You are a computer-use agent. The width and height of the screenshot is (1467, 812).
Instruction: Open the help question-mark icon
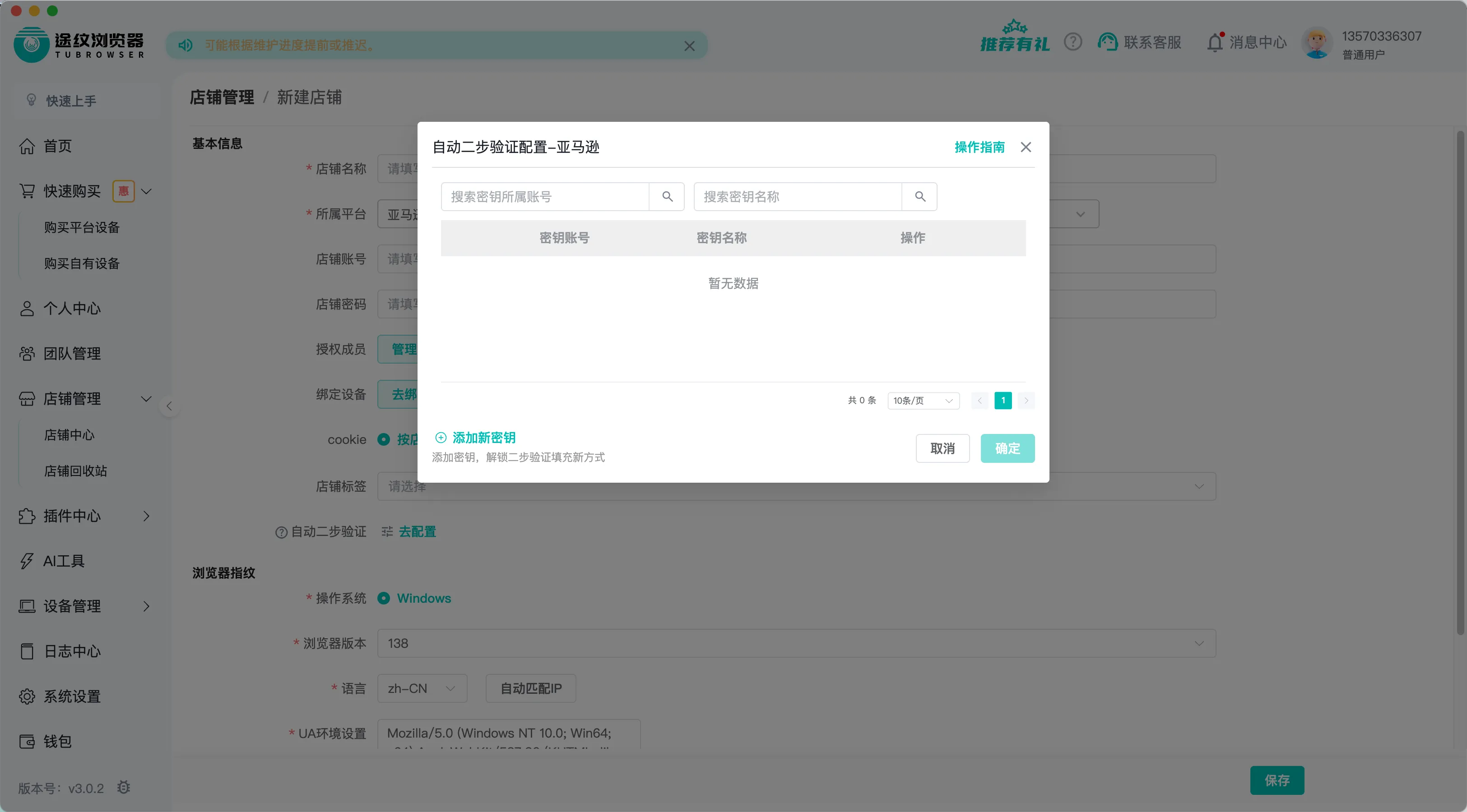coord(1073,42)
